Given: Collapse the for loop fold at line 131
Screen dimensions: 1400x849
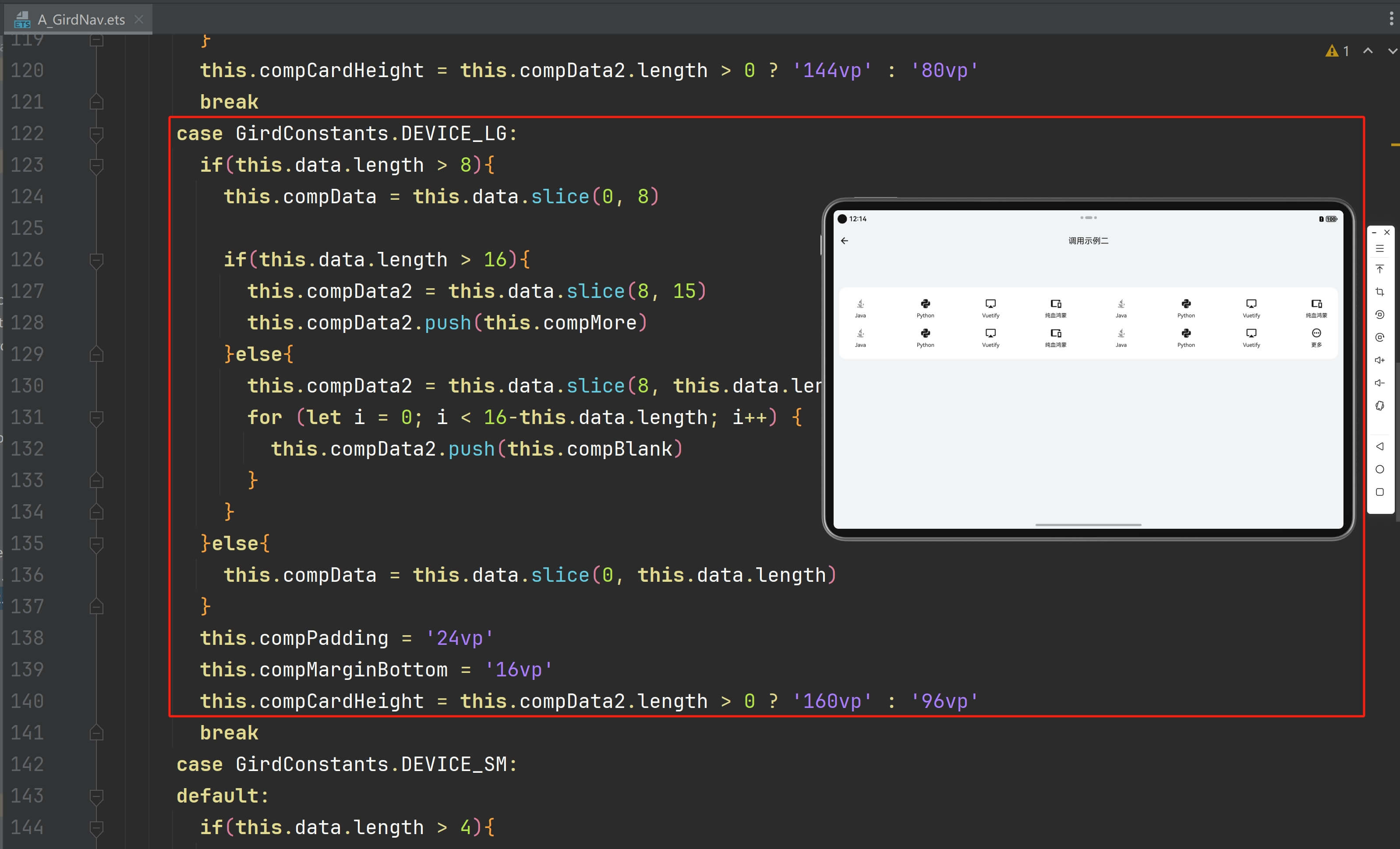Looking at the screenshot, I should (97, 418).
